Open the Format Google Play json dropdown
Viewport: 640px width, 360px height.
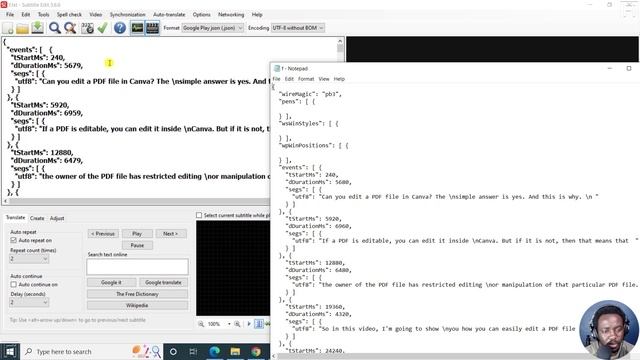[x=212, y=28]
